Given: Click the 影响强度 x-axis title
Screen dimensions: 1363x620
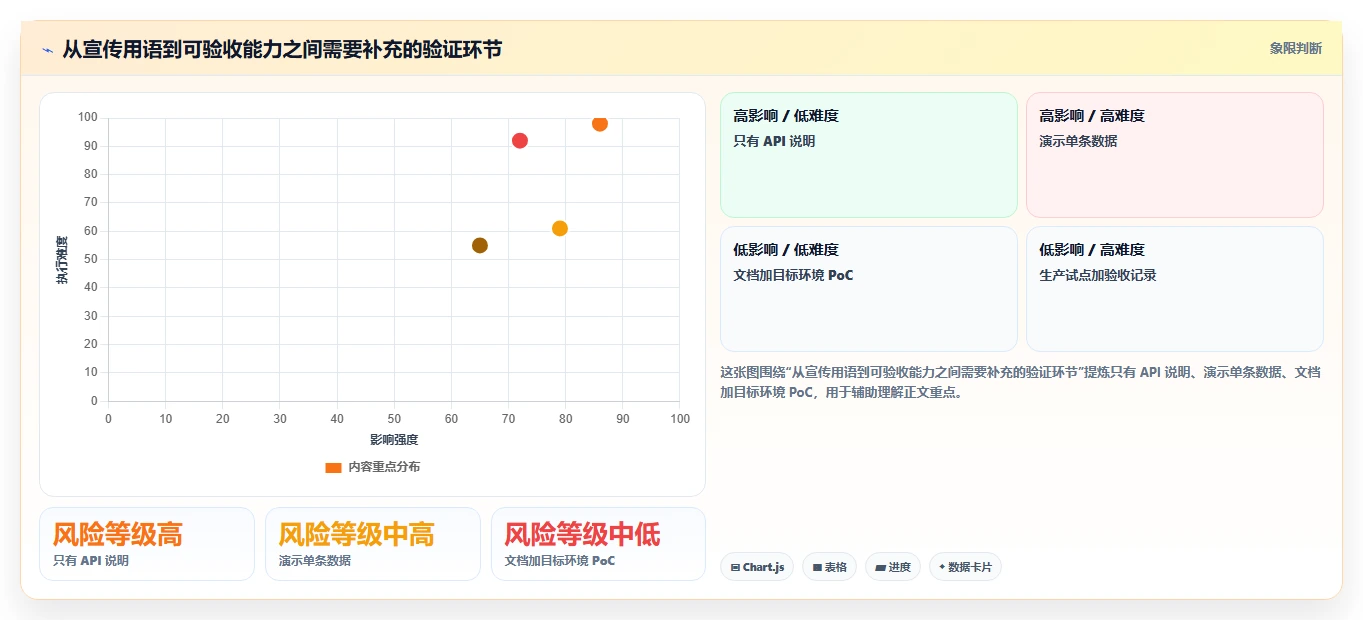Looking at the screenshot, I should click(394, 440).
